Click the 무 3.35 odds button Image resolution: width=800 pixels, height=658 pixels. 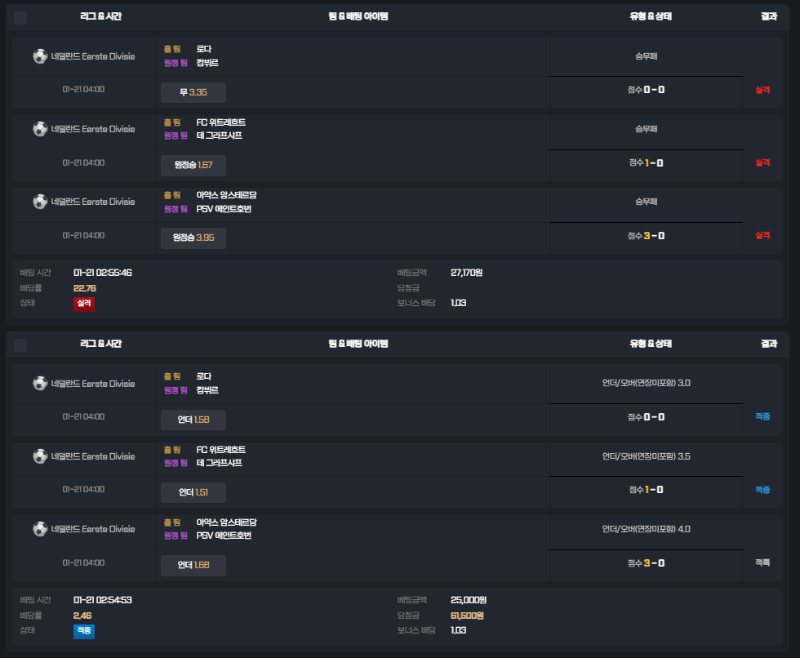point(193,92)
